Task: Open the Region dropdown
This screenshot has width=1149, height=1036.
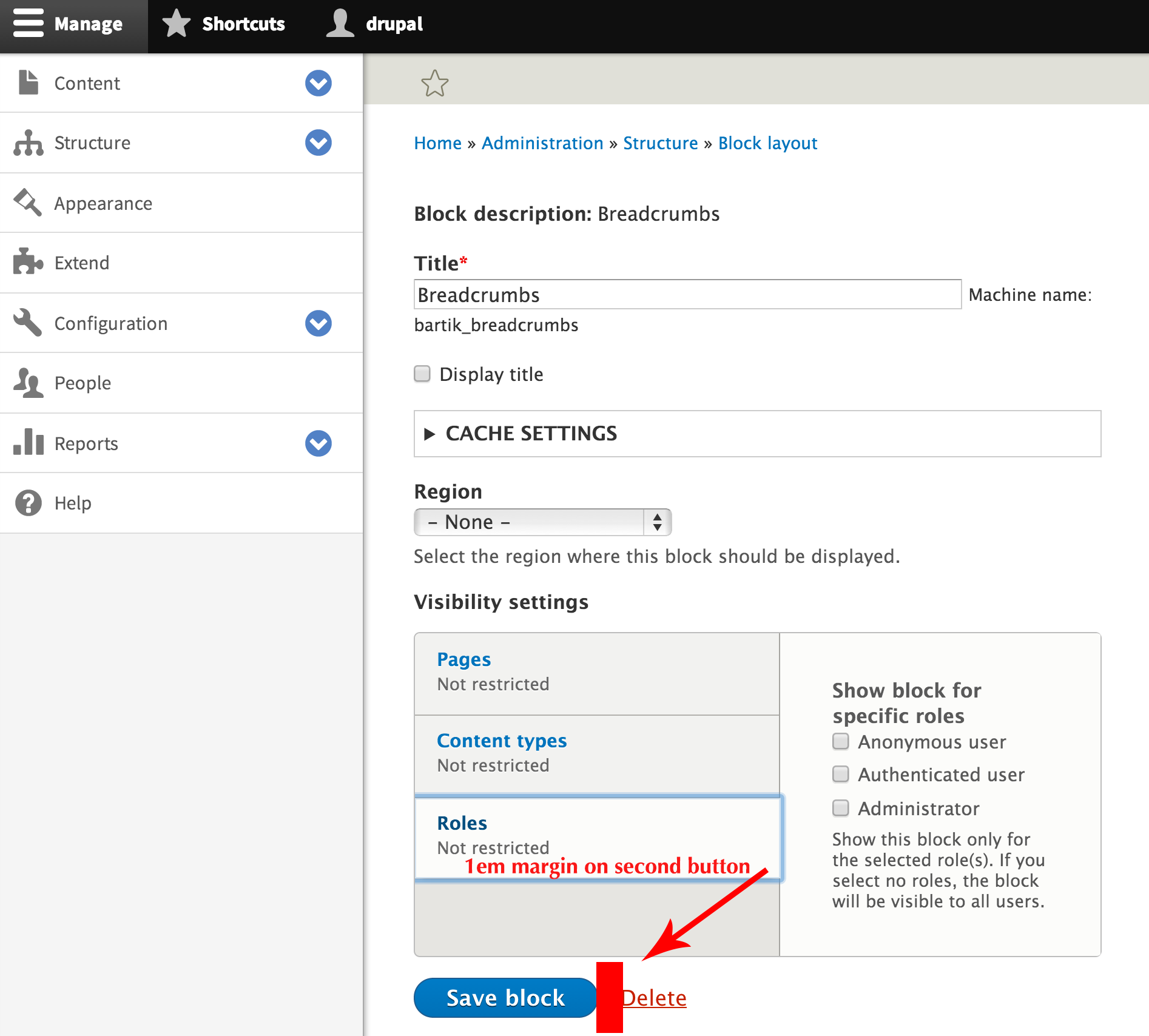Action: point(542,522)
